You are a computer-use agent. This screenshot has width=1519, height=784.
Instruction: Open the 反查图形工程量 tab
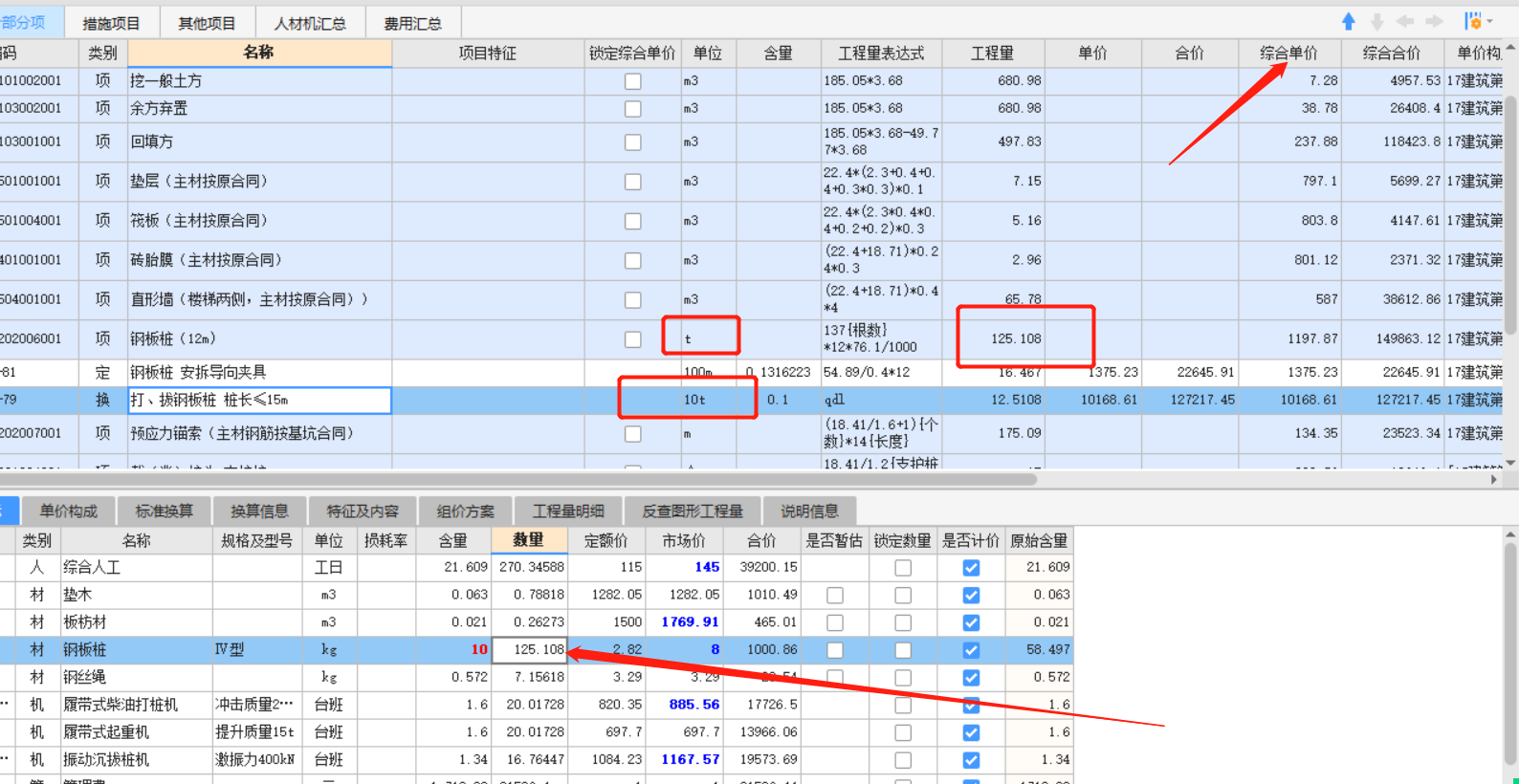[693, 511]
